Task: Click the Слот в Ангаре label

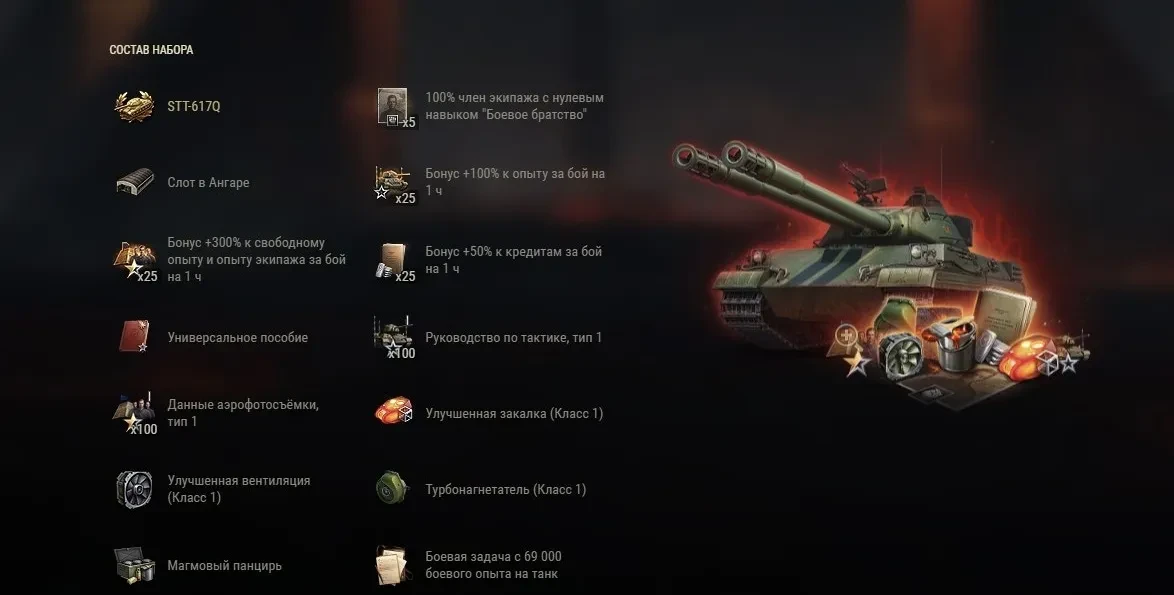Action: pyautogui.click(x=208, y=183)
